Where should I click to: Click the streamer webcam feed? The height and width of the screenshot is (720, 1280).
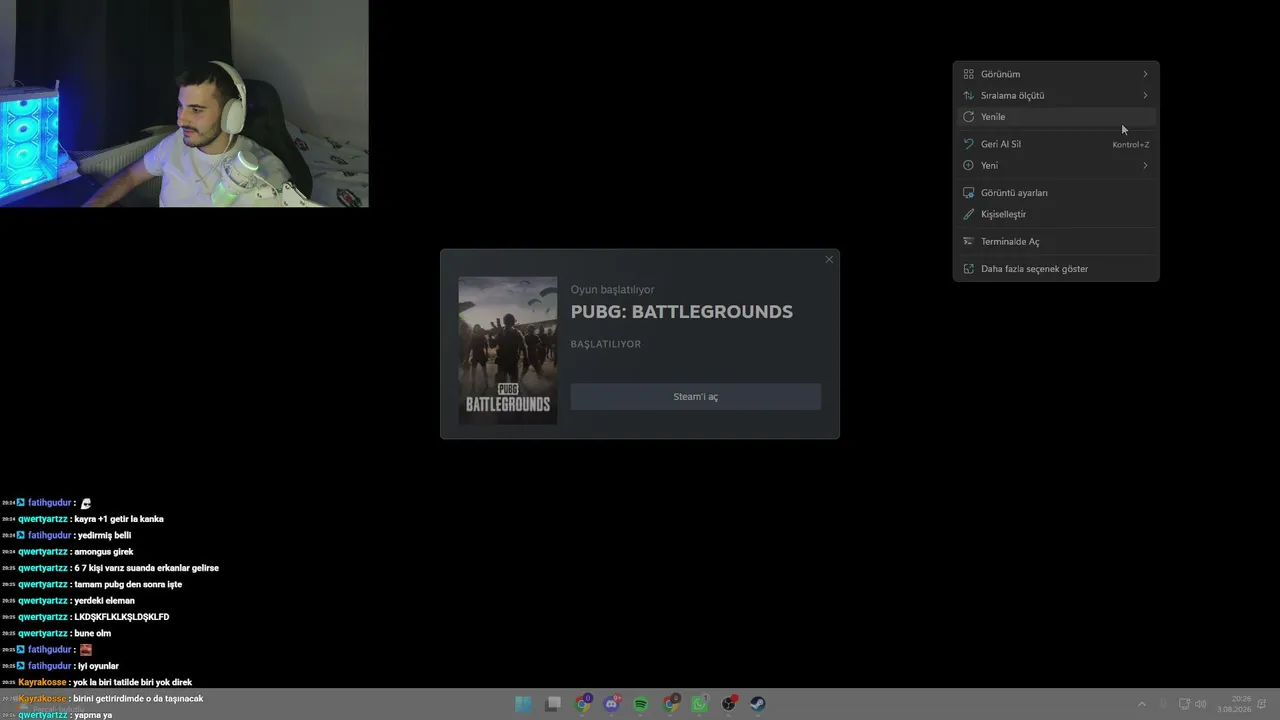pyautogui.click(x=184, y=103)
